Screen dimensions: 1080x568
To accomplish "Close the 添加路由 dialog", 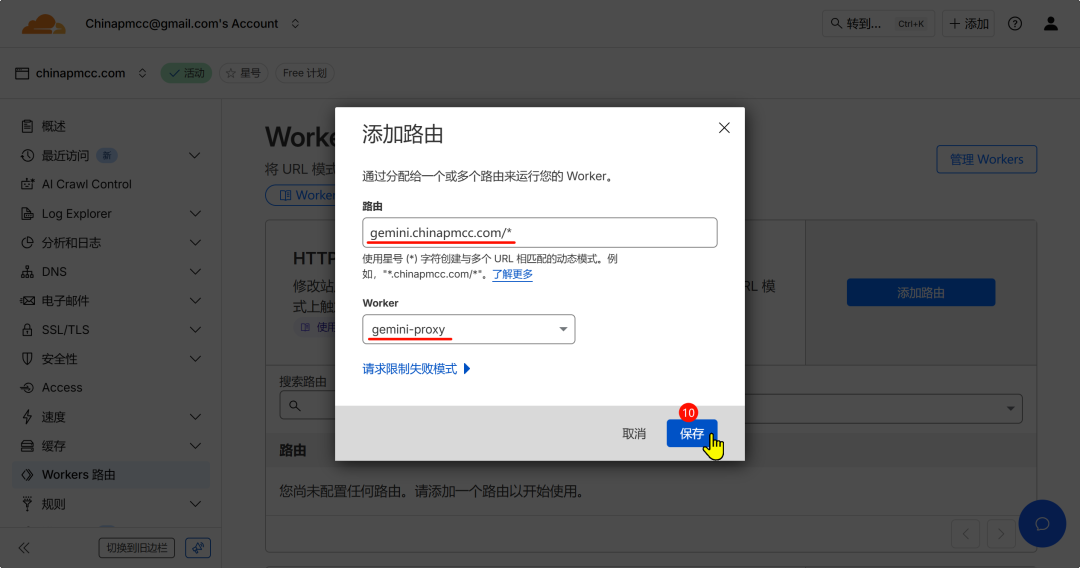I will tap(724, 128).
